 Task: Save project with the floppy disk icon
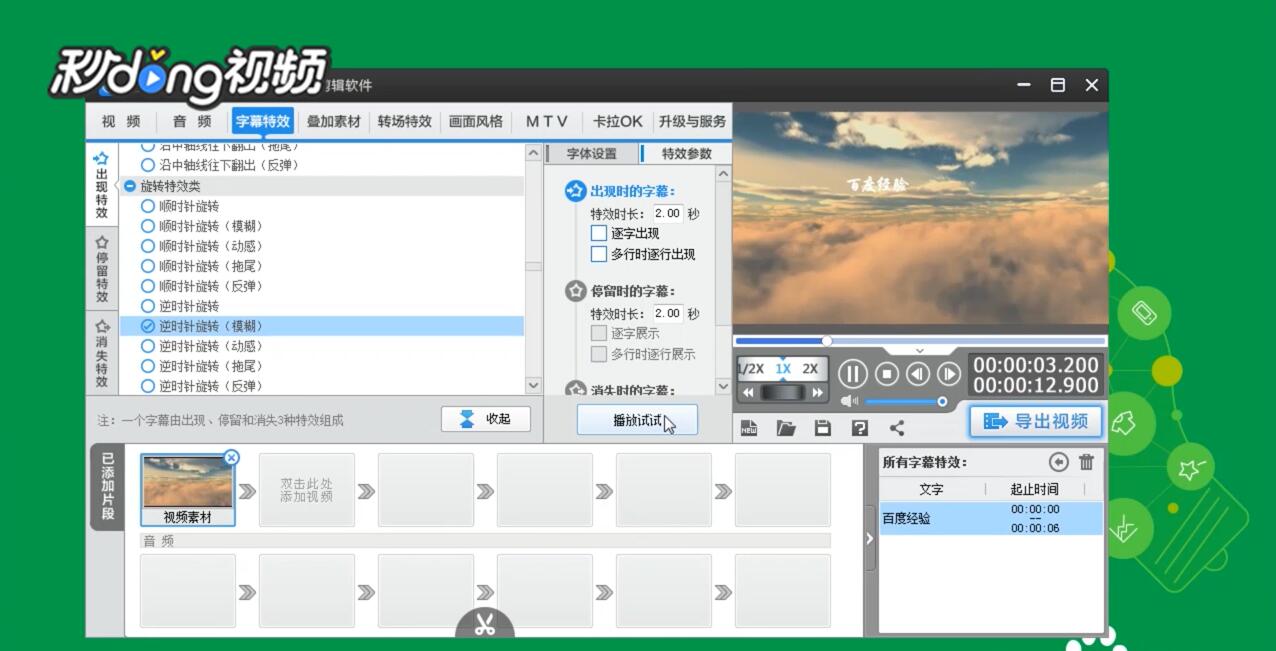(x=823, y=428)
